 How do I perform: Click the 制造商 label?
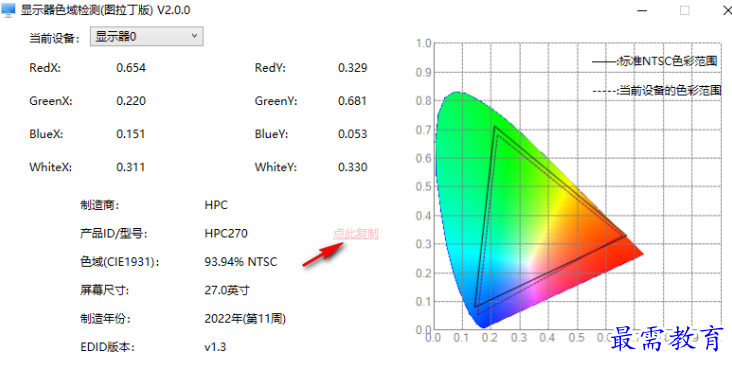click(x=99, y=205)
